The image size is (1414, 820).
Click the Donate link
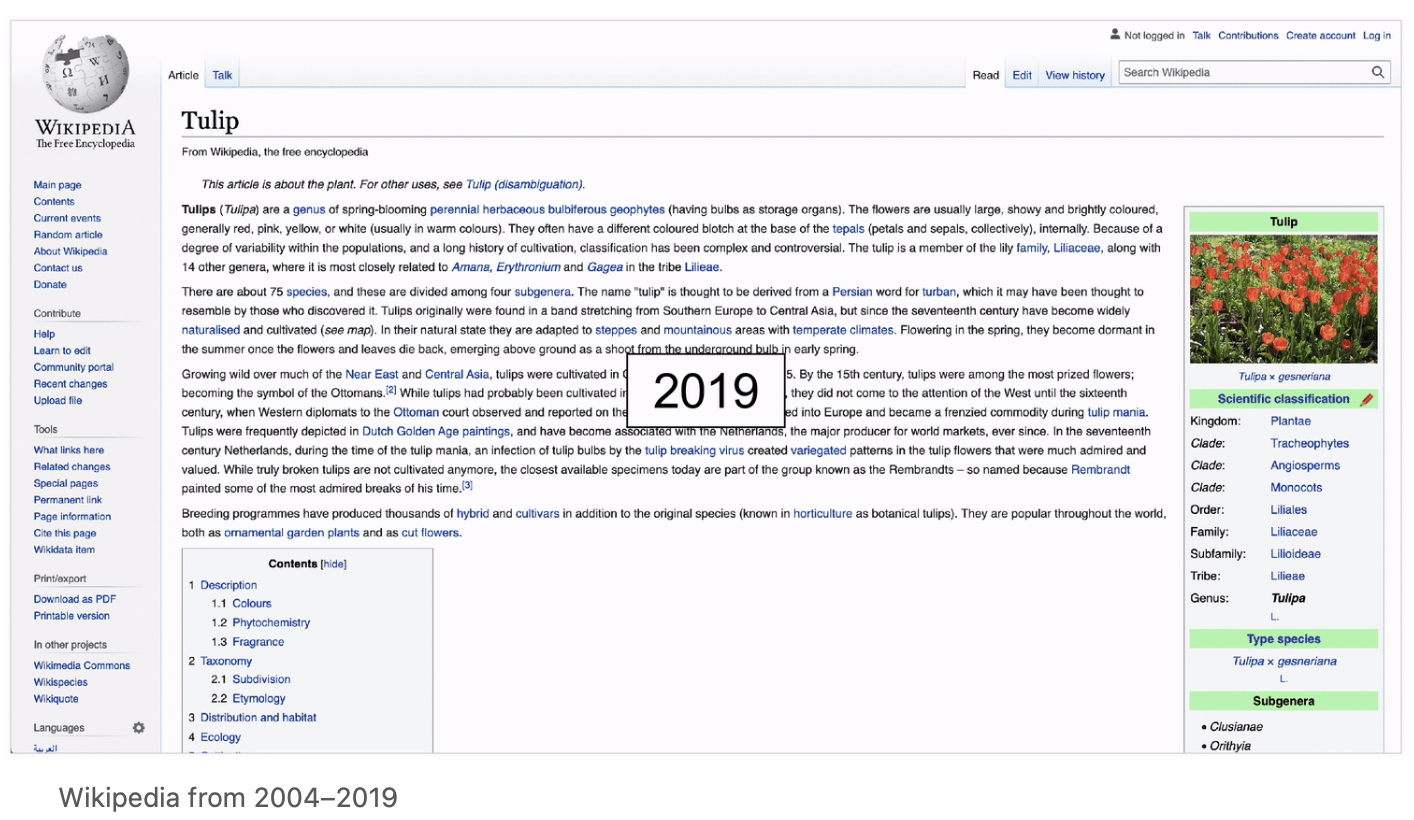click(50, 285)
